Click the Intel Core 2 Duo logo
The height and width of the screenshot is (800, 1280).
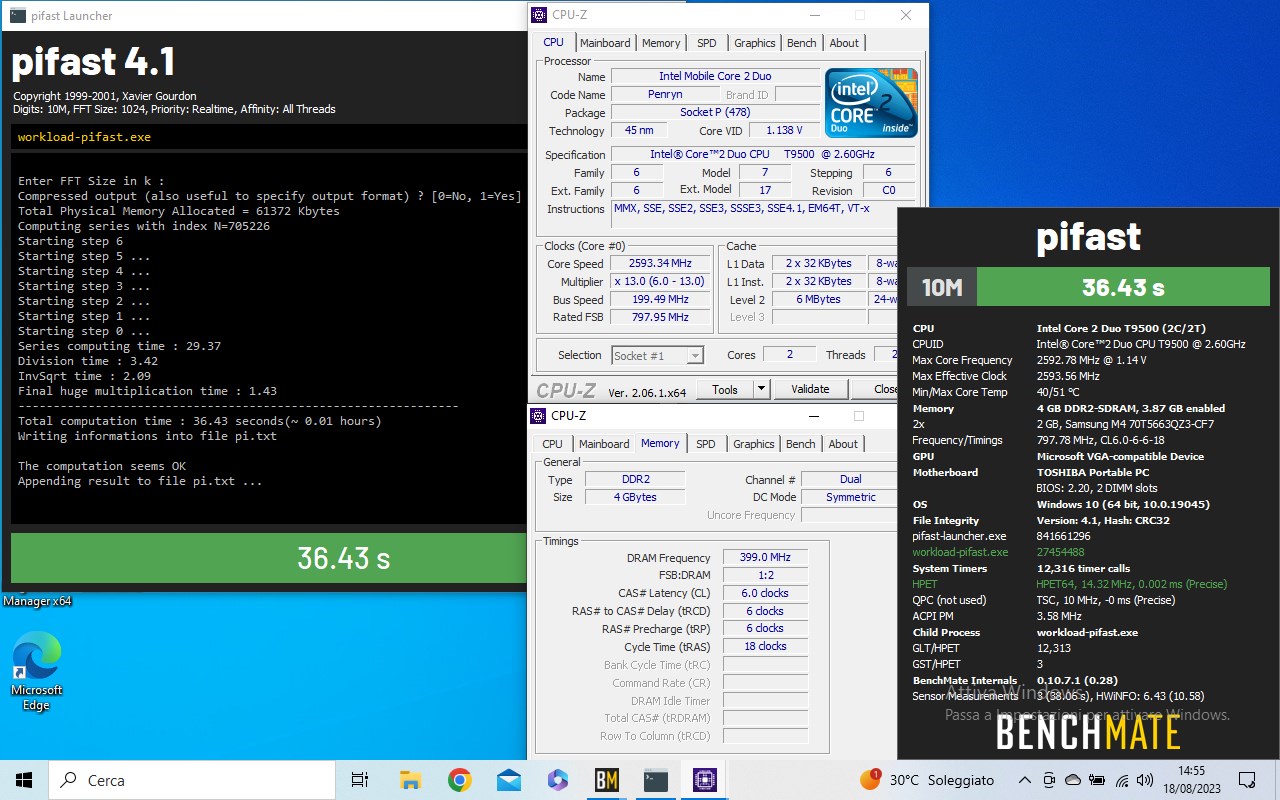(871, 103)
